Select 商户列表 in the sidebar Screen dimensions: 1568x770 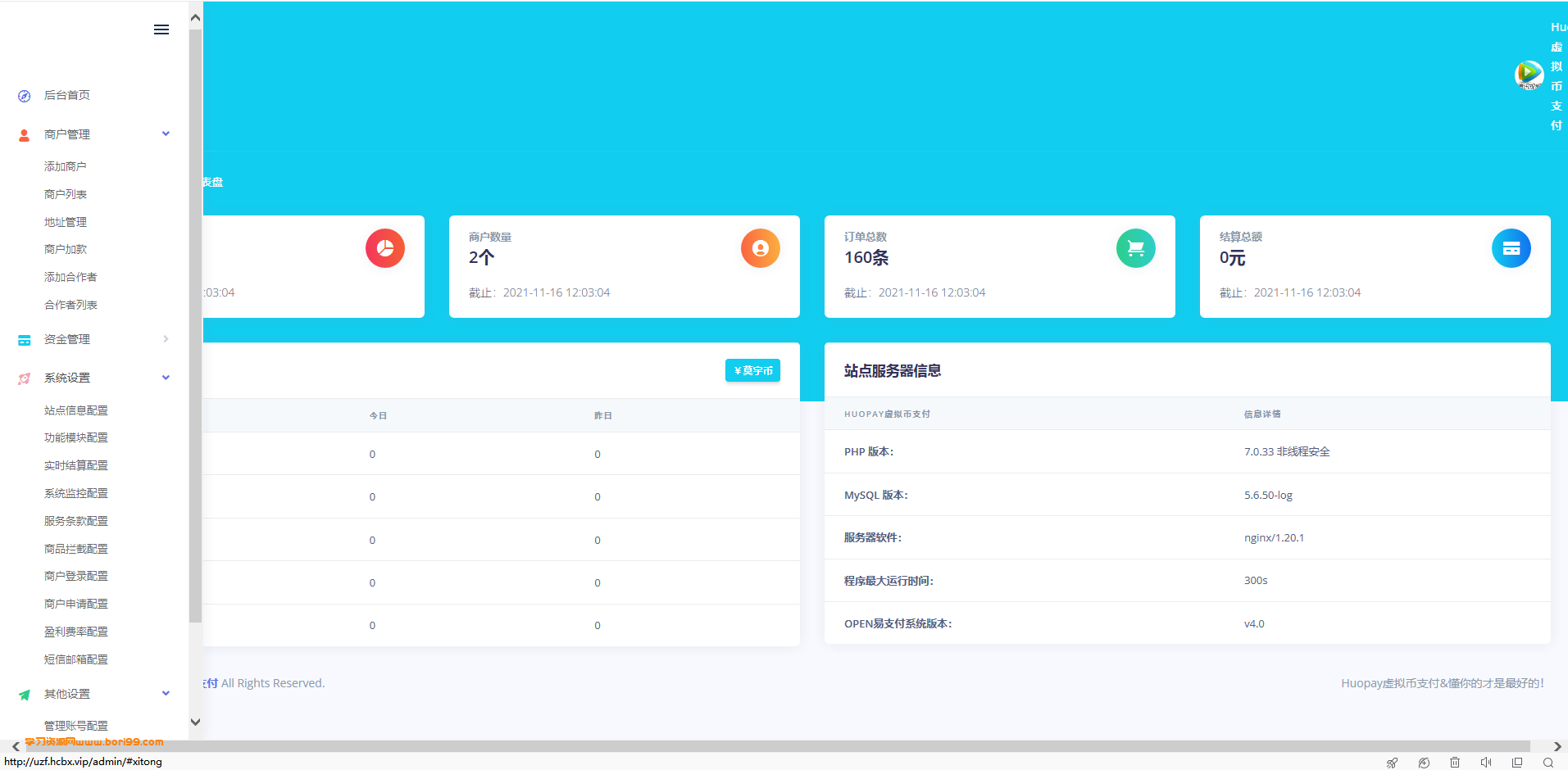coord(66,194)
